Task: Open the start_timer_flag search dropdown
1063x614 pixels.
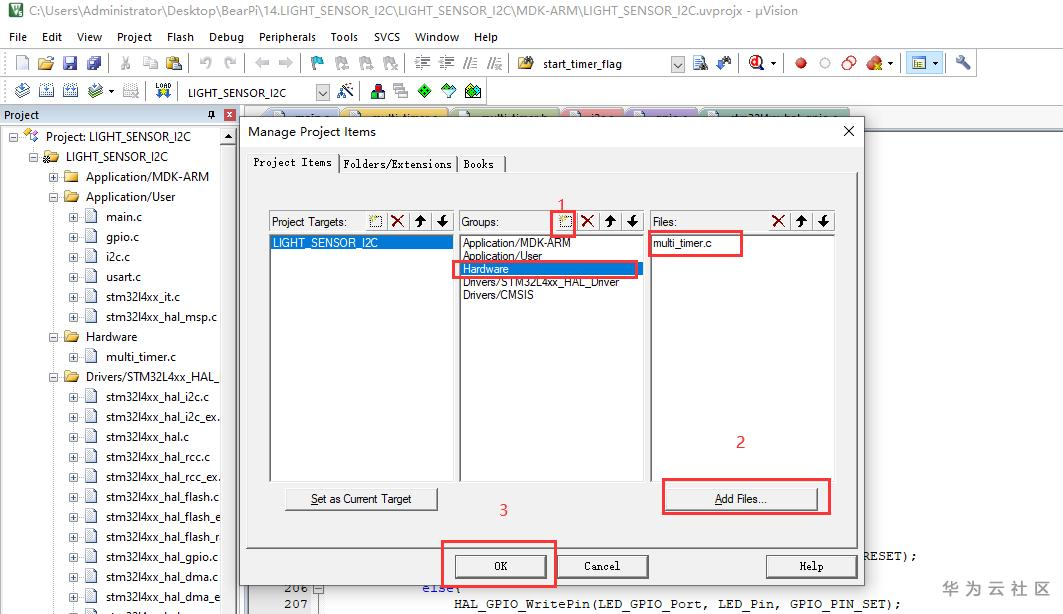Action: tap(677, 64)
